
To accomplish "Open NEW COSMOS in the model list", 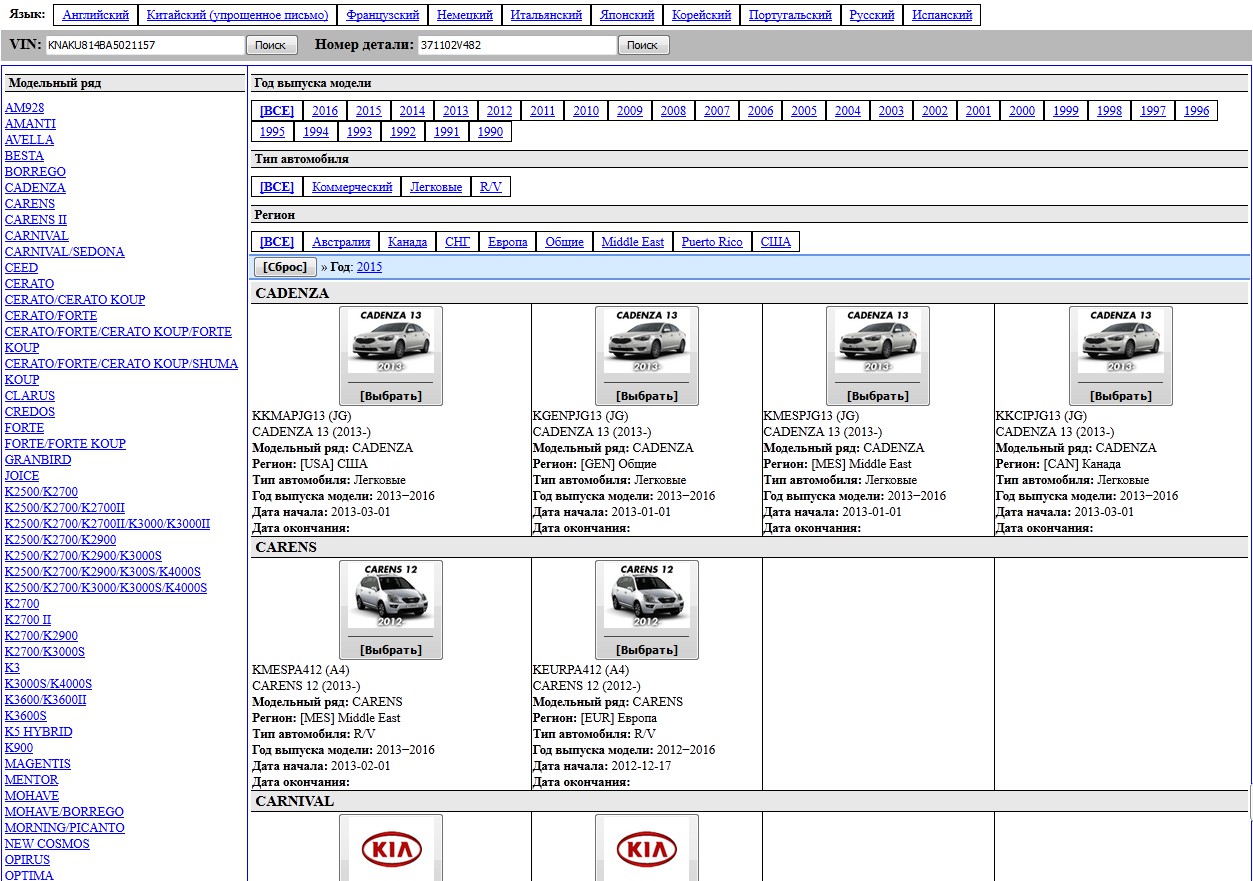I will [x=47, y=844].
